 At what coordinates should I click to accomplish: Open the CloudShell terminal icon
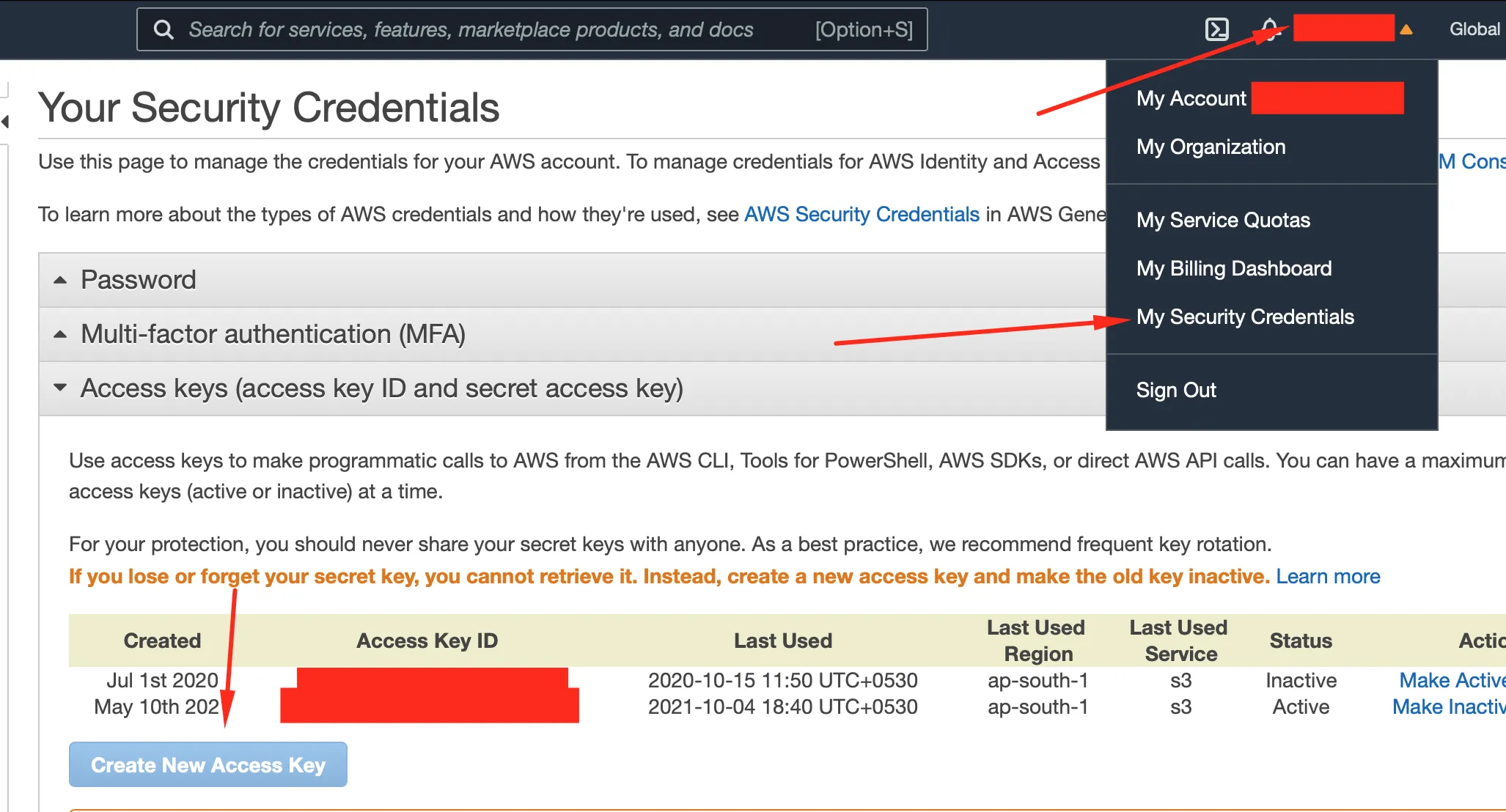pyautogui.click(x=1216, y=29)
